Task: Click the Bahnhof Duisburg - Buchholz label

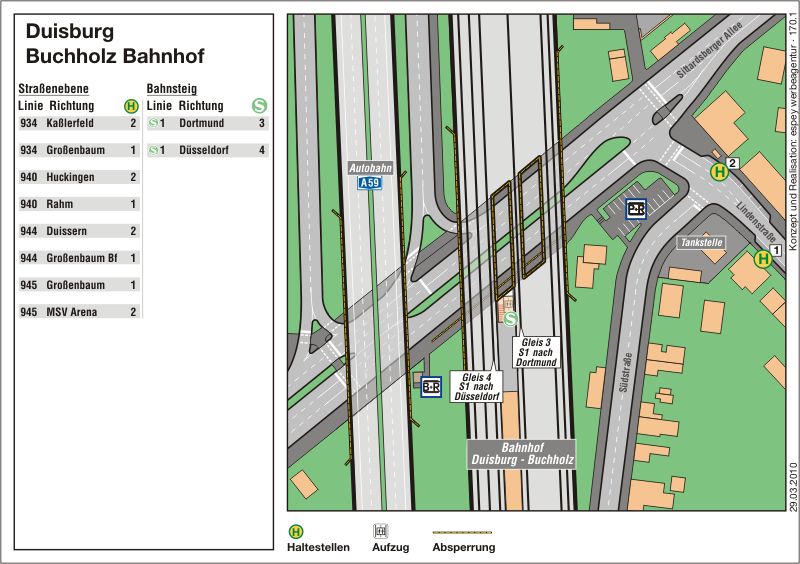Action: [523, 454]
